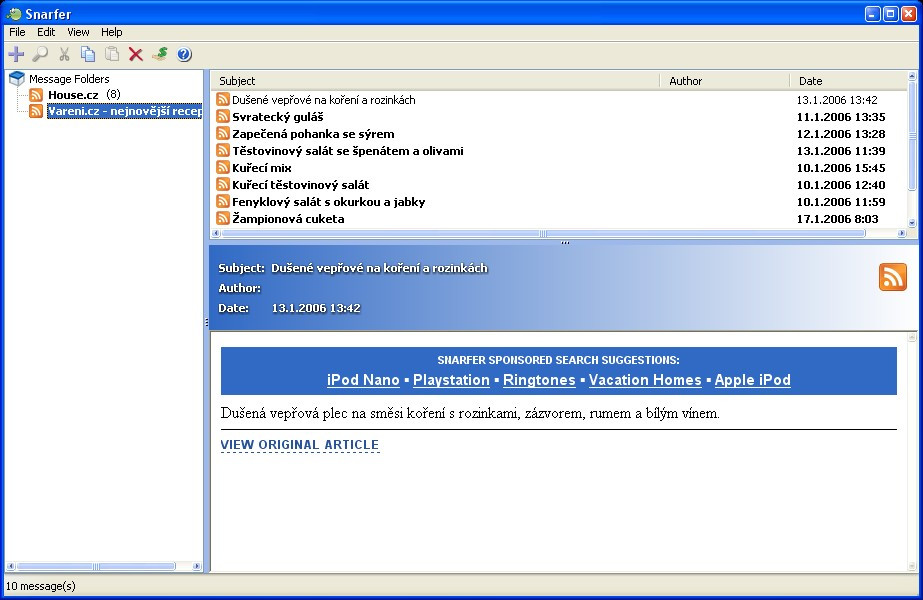This screenshot has height=600, width=923.
Task: Open help with the question mark icon
Action: point(184,54)
